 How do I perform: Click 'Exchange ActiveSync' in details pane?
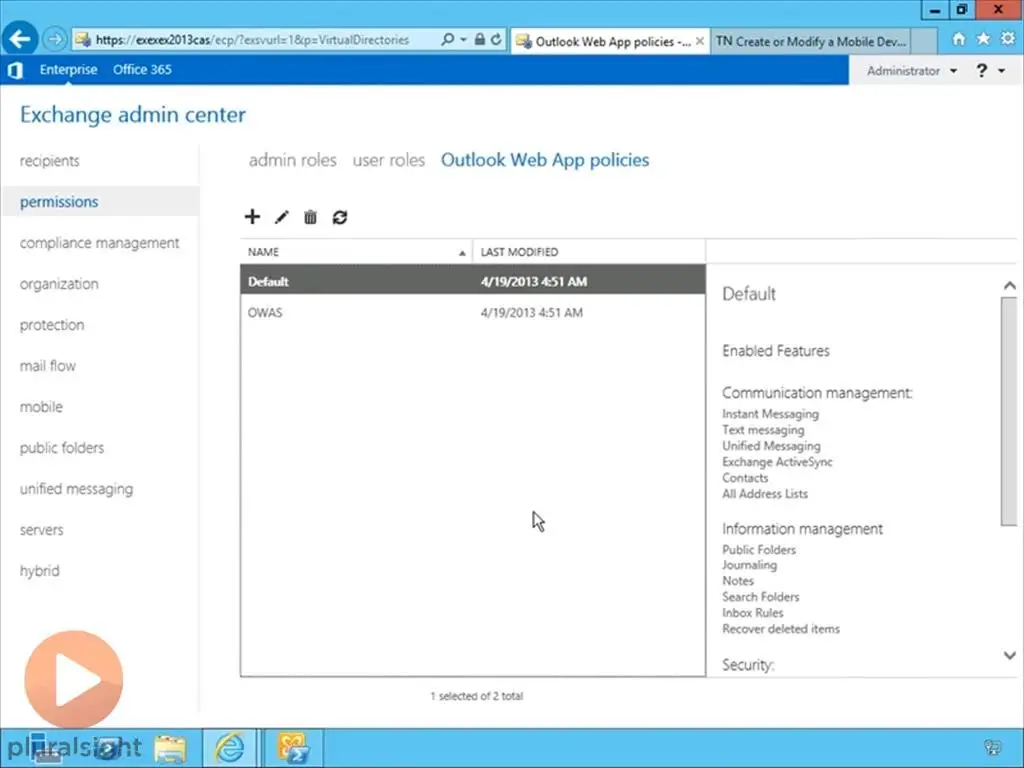pyautogui.click(x=777, y=462)
